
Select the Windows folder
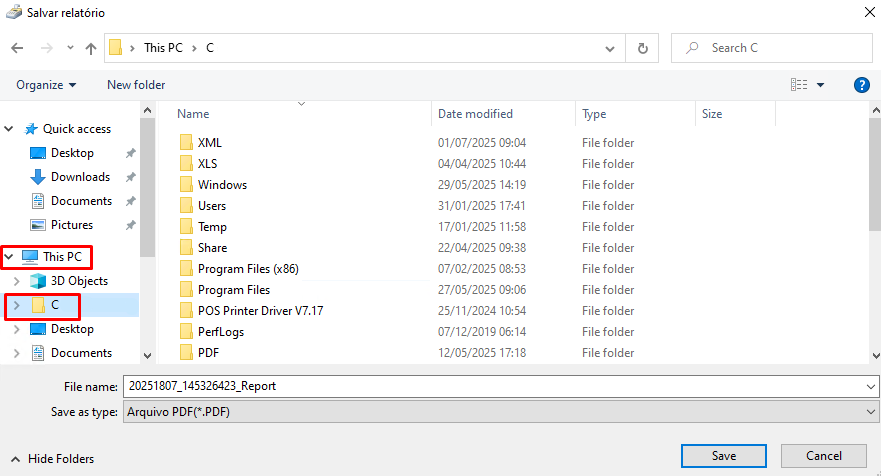[x=222, y=185]
